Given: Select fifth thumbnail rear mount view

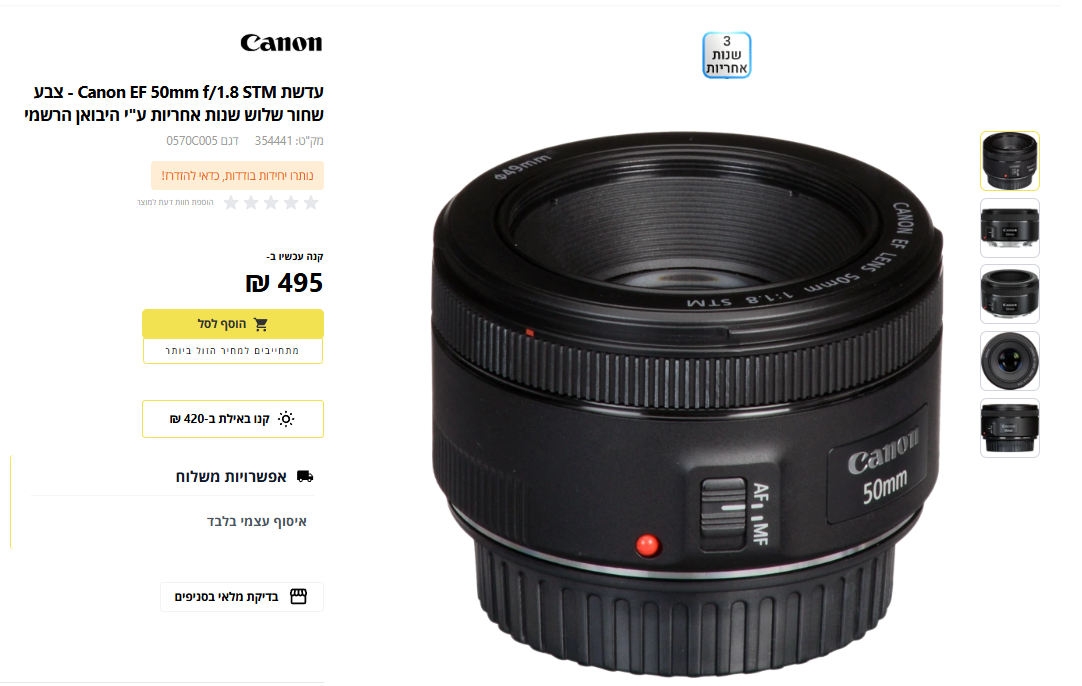Looking at the screenshot, I should [1010, 428].
